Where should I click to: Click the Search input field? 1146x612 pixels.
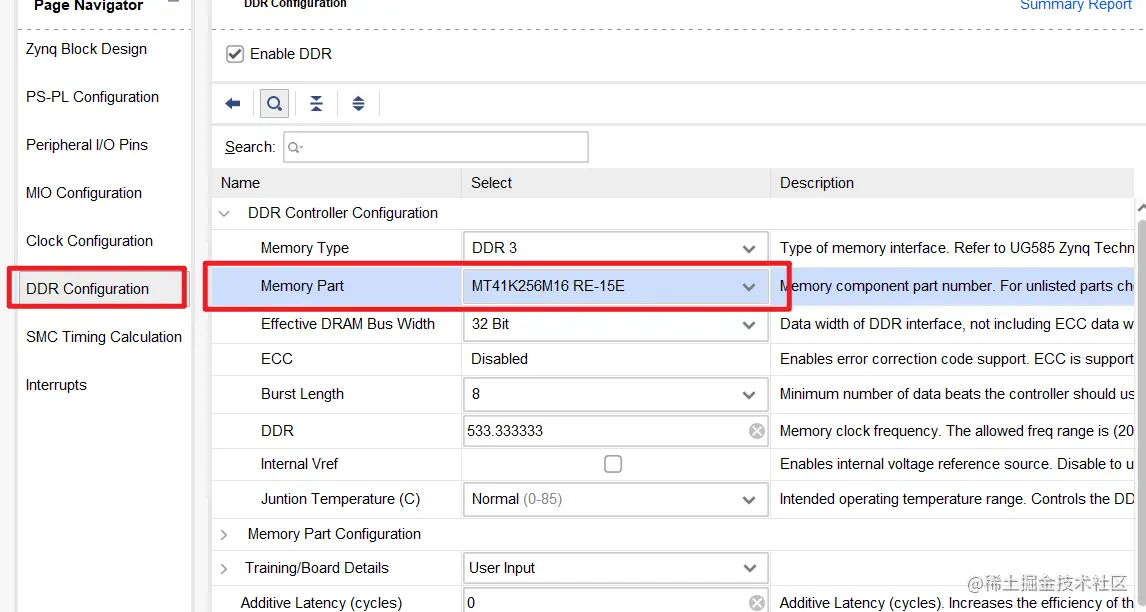(x=436, y=147)
